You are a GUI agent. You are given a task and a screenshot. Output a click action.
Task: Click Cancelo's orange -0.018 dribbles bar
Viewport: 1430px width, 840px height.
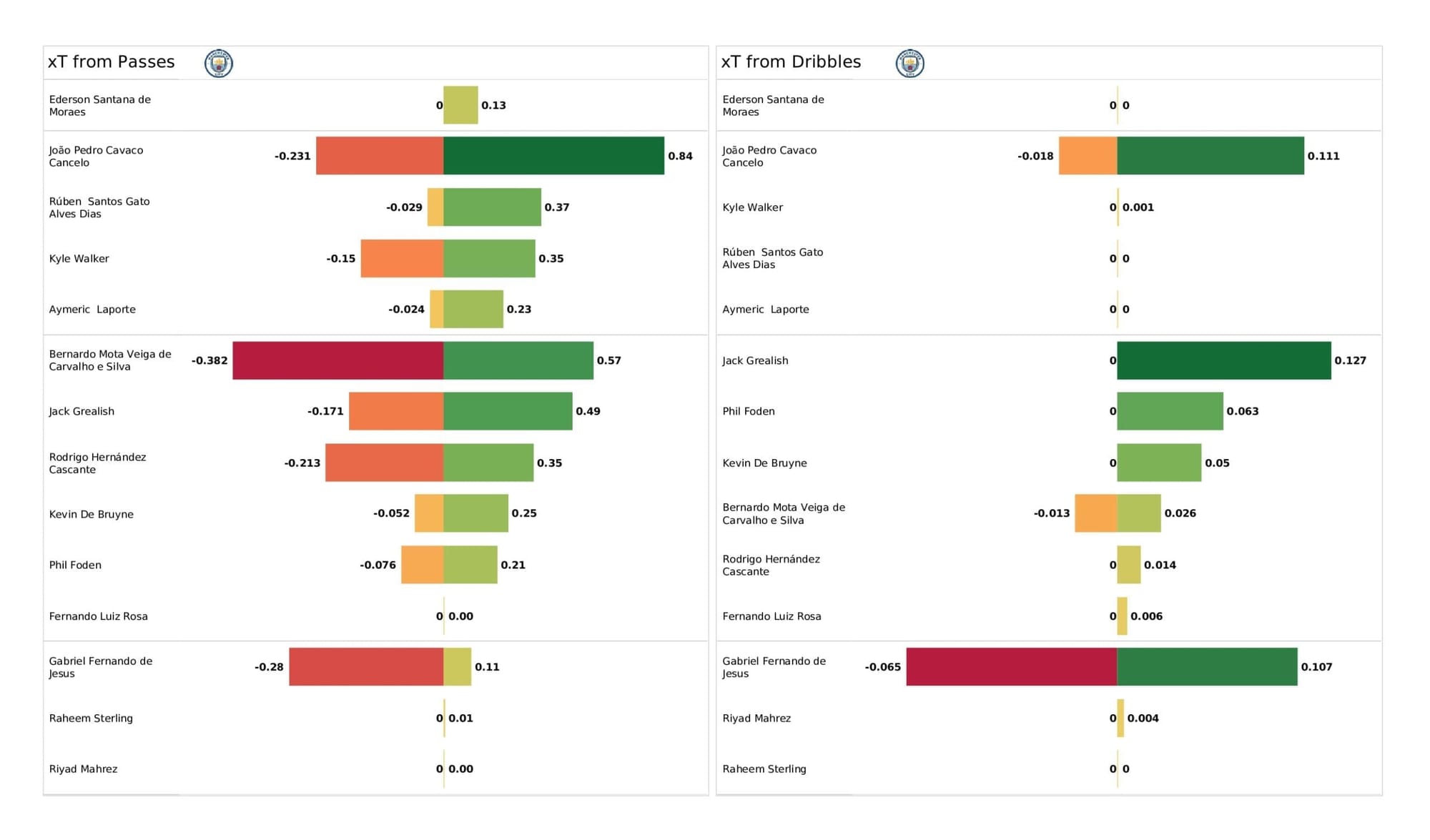pos(1088,156)
